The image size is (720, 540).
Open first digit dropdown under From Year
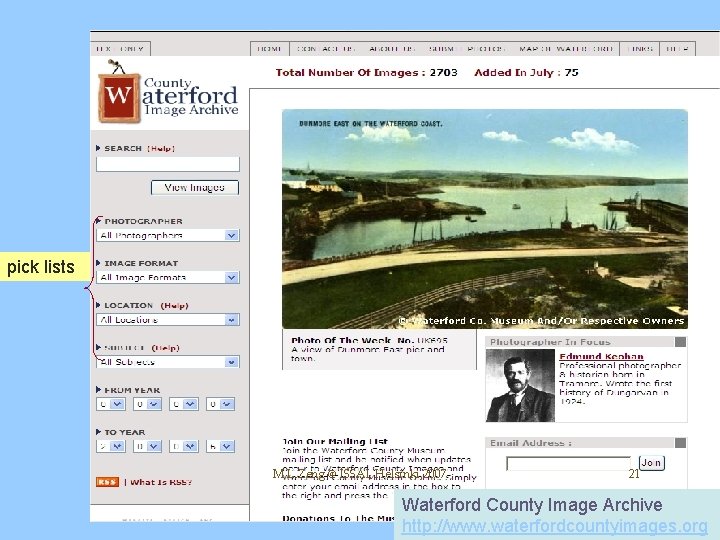coord(111,404)
